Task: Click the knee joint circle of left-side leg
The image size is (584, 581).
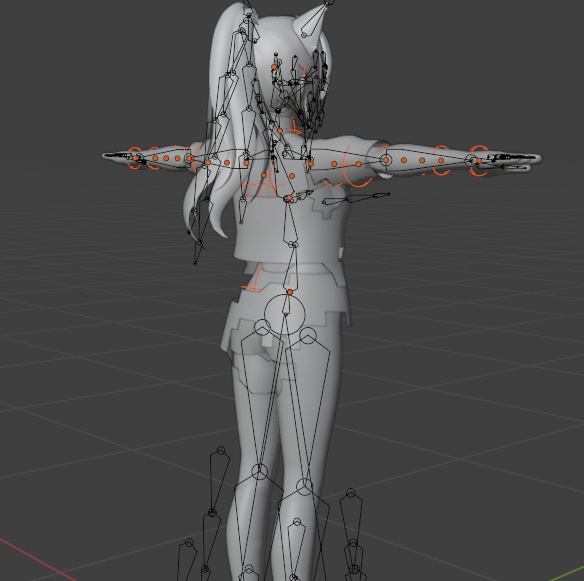Action: pos(260,472)
